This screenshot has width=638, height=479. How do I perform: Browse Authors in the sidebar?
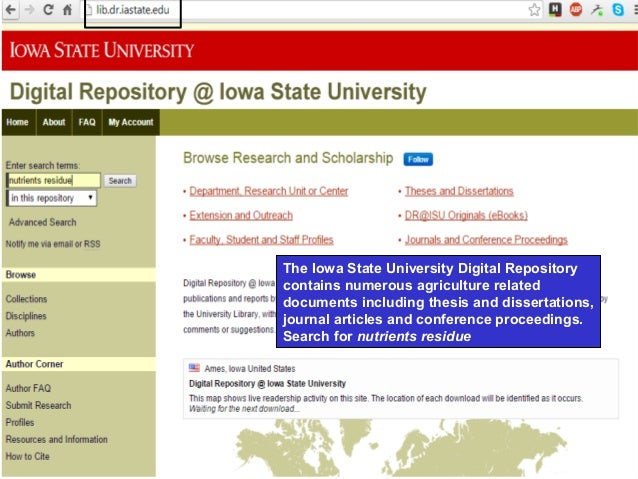click(x=20, y=333)
